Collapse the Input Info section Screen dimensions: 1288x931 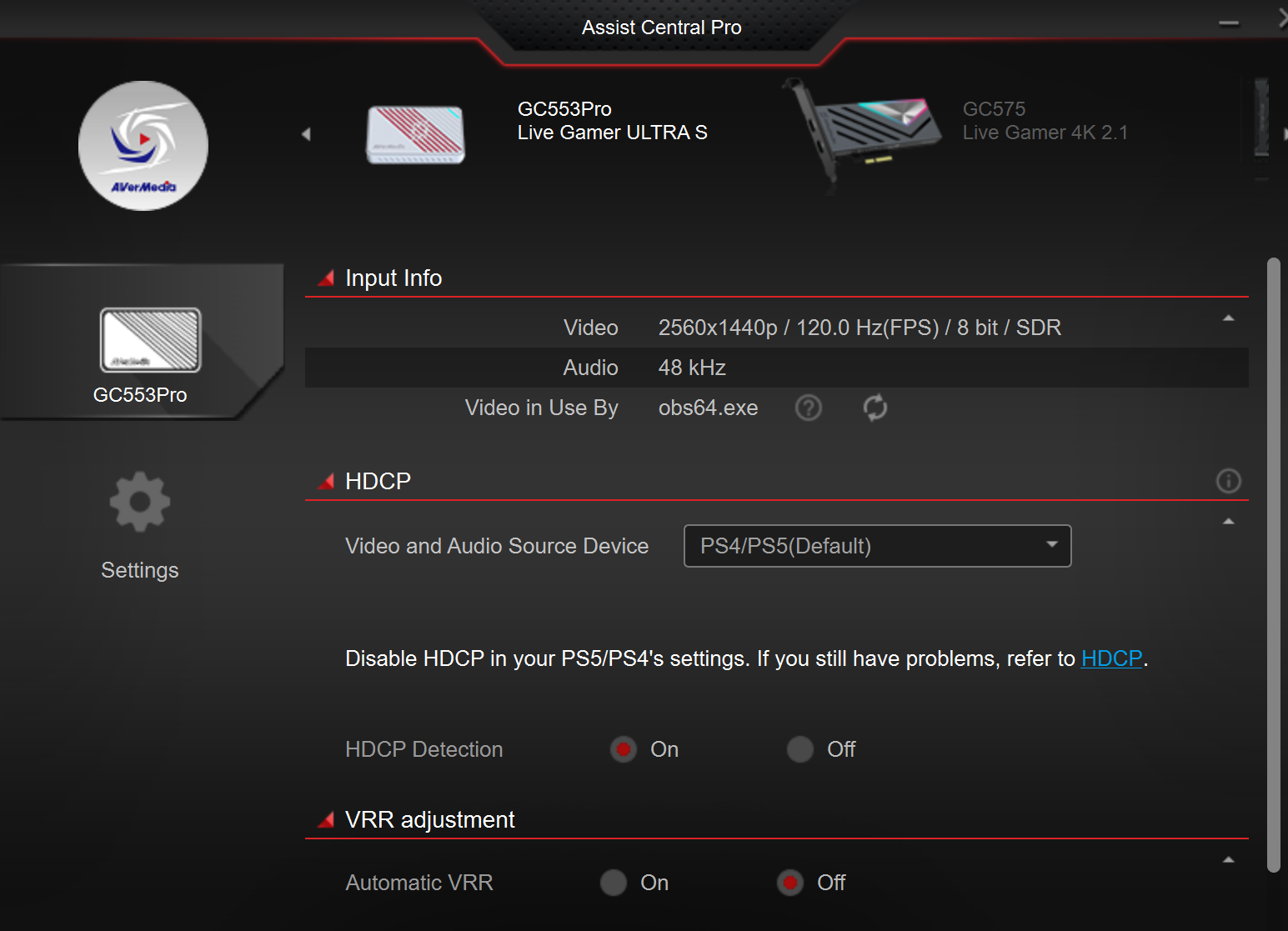(x=1228, y=318)
